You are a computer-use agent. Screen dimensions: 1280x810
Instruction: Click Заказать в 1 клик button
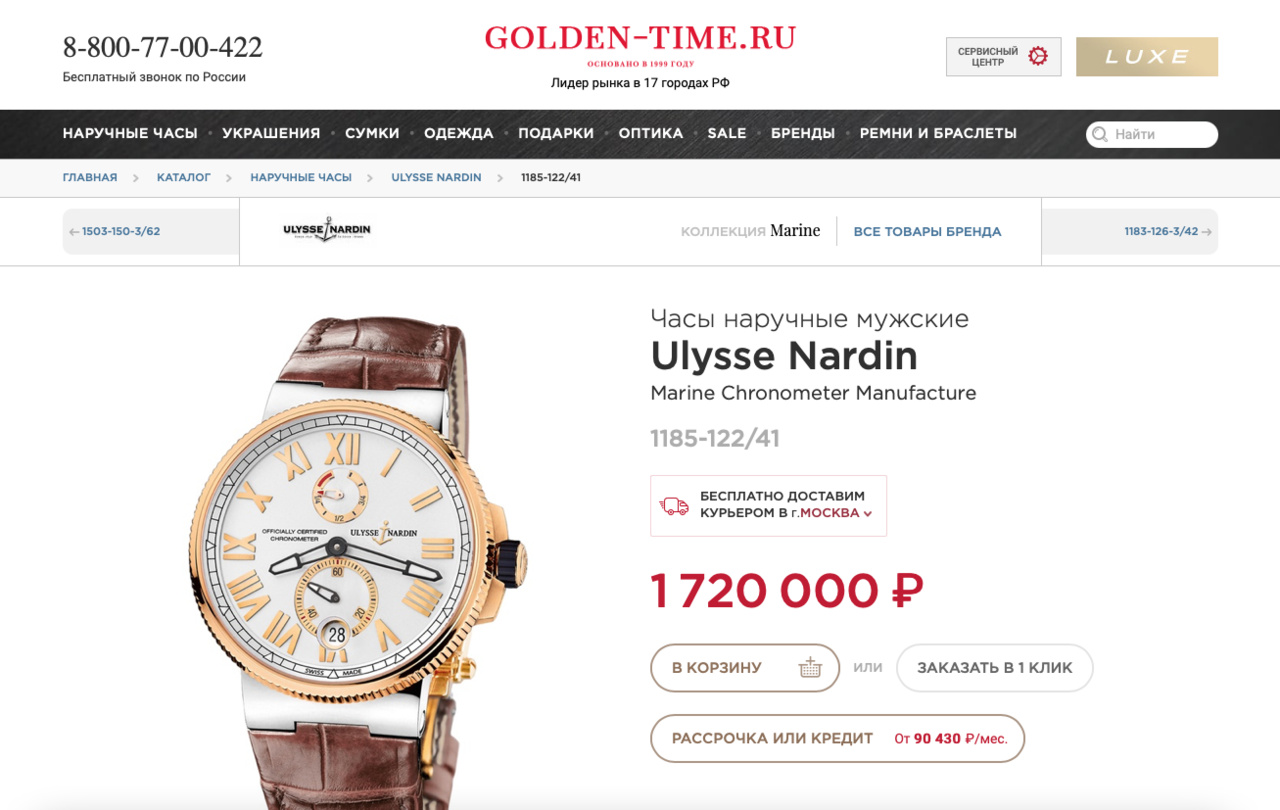[995, 668]
